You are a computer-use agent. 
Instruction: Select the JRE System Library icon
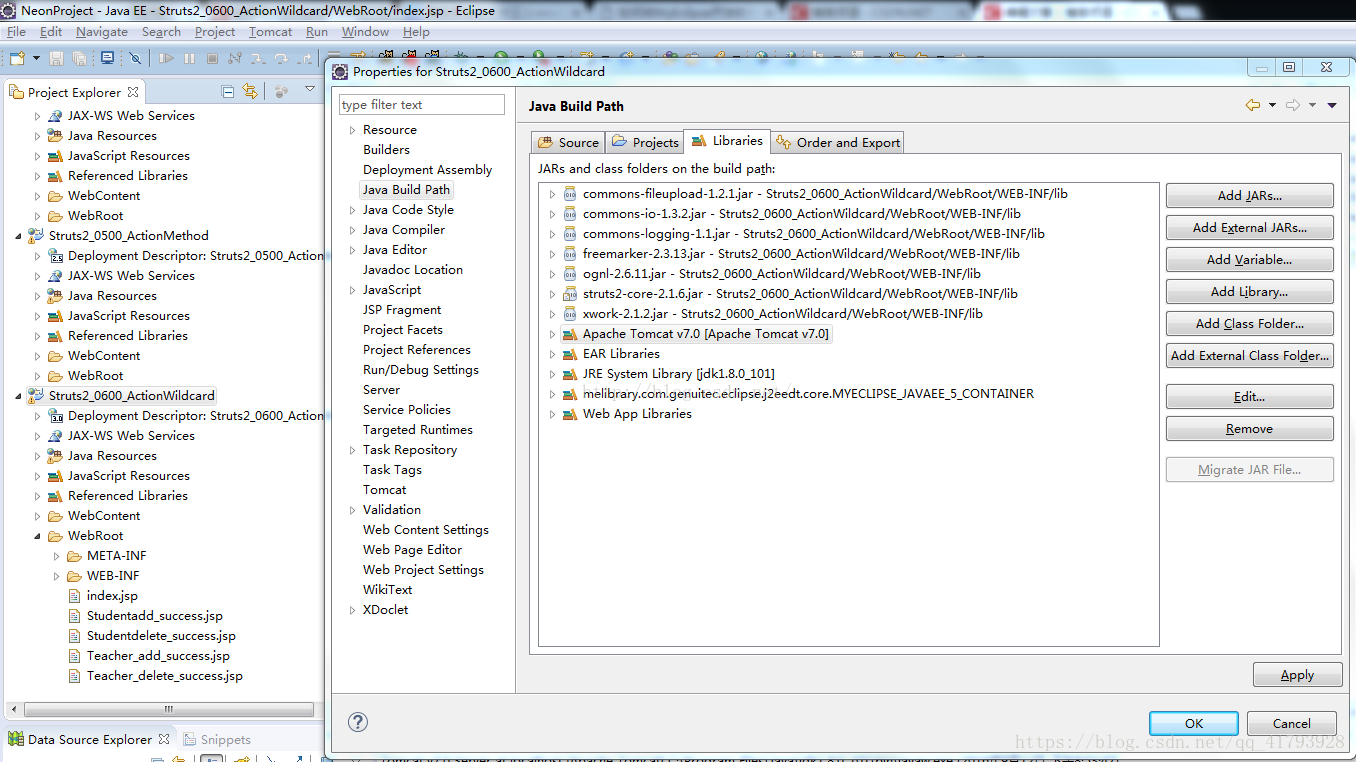(x=569, y=373)
